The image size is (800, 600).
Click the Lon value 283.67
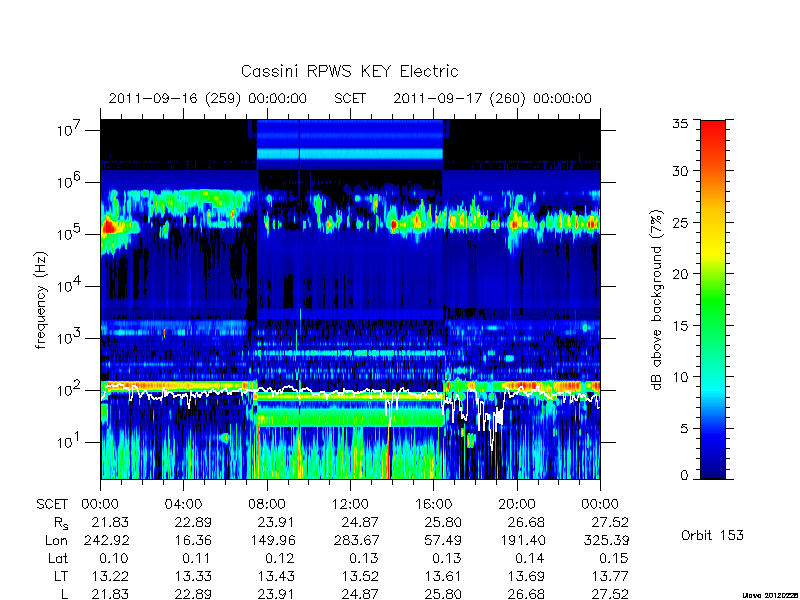359,540
